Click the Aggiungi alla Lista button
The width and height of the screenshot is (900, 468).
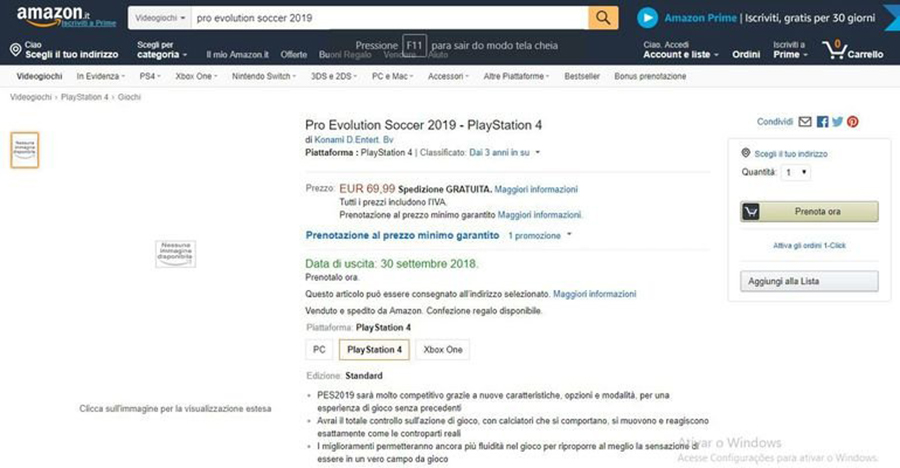point(809,281)
